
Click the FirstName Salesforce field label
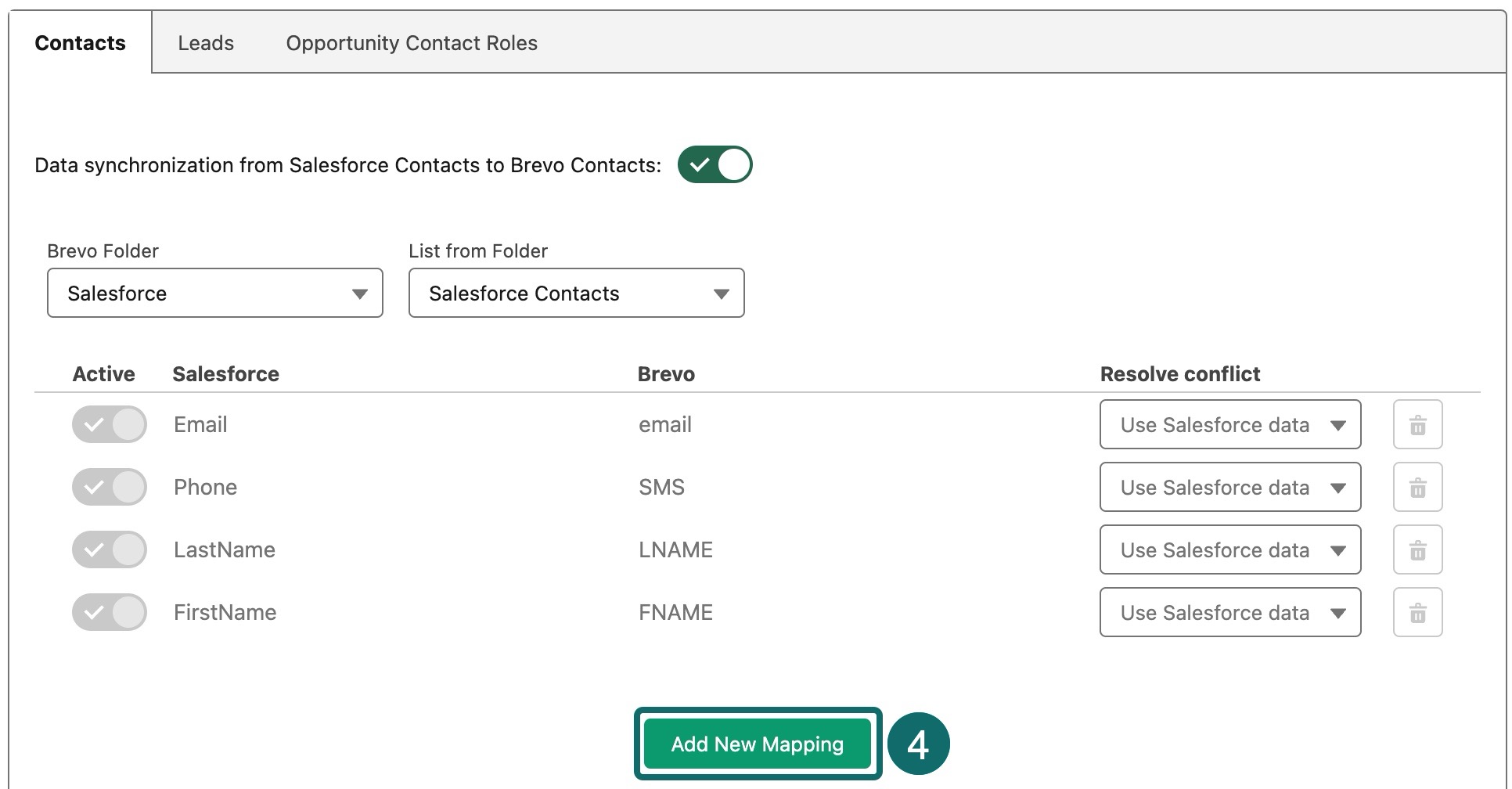pos(225,612)
